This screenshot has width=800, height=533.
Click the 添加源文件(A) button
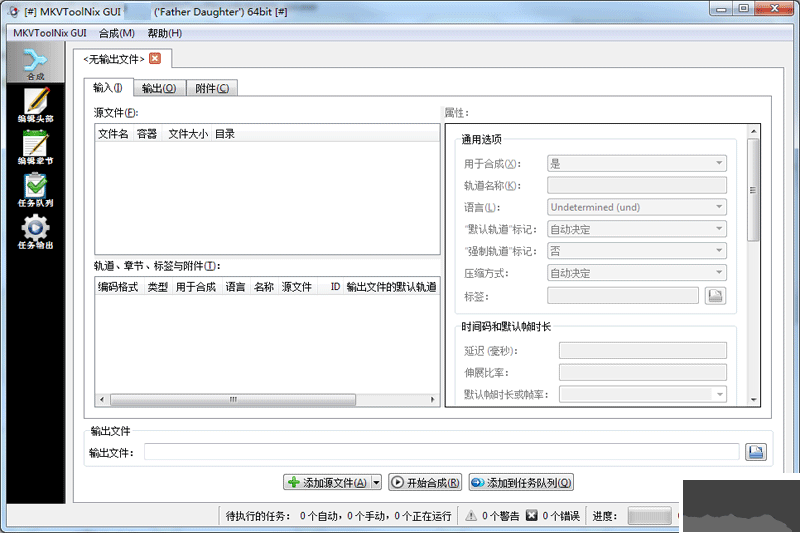click(328, 483)
